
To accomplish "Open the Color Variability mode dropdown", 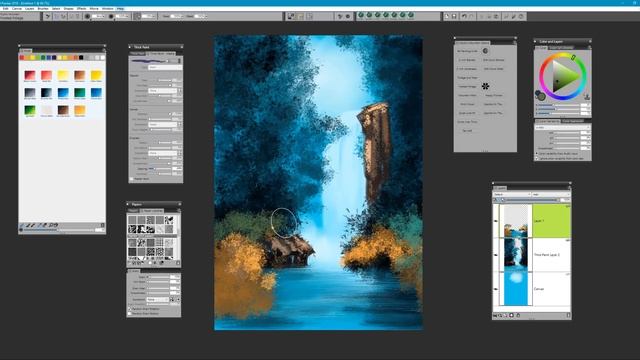I will pyautogui.click(x=562, y=127).
